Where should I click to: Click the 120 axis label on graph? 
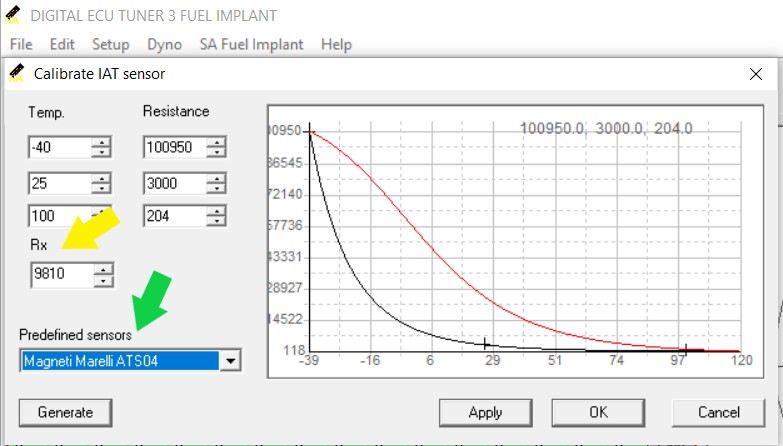coord(742,361)
